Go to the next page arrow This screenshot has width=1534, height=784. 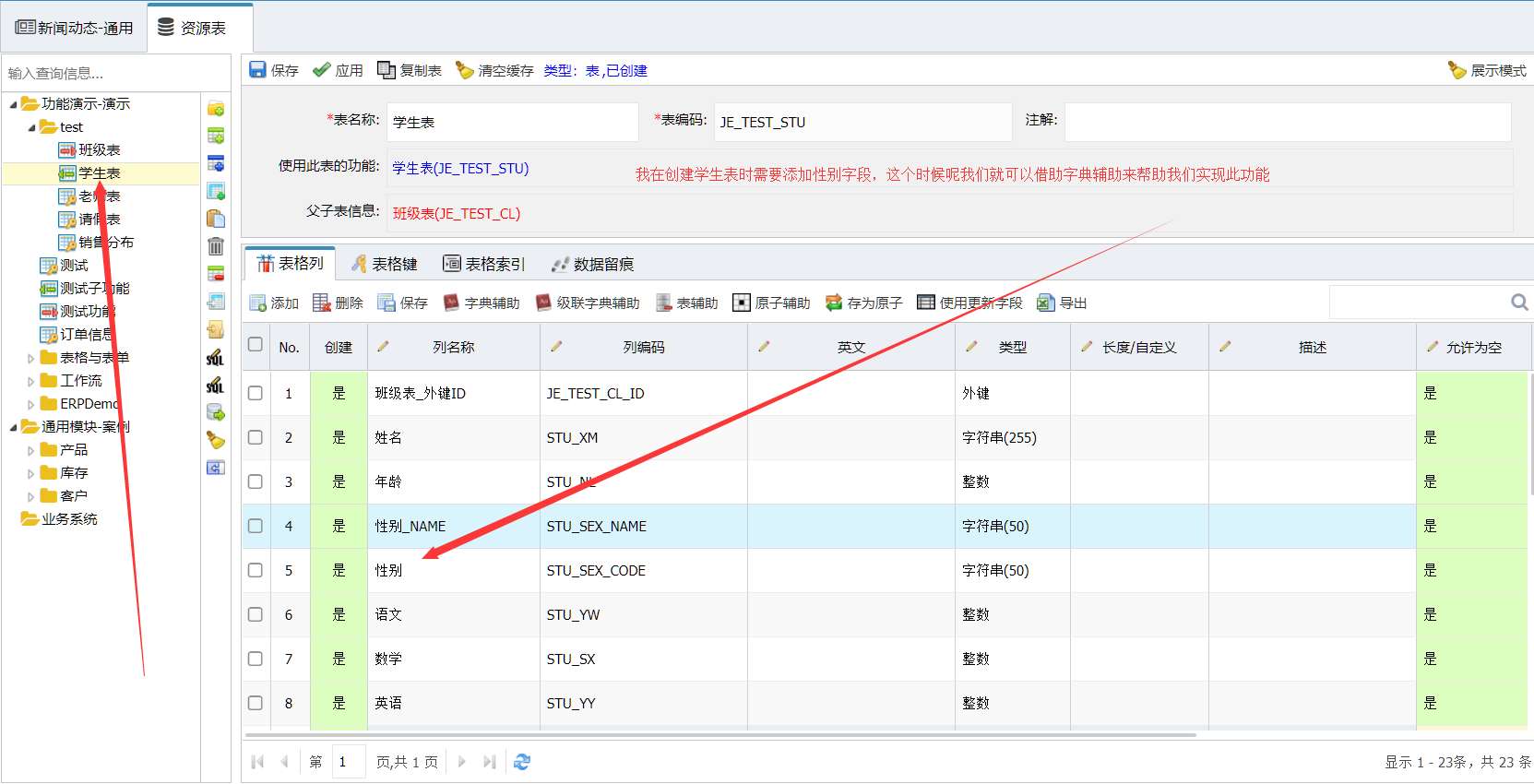(462, 762)
